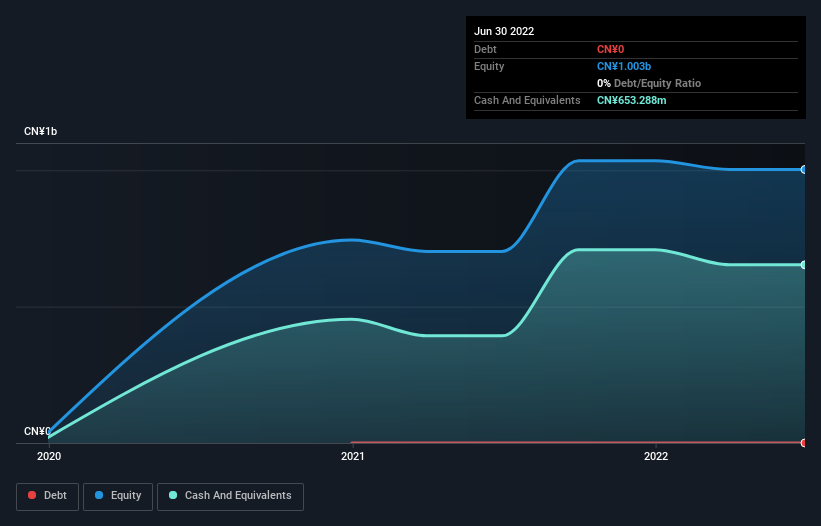Click Cash And Equivalents label in tooltip
821x526 pixels.
[527, 100]
